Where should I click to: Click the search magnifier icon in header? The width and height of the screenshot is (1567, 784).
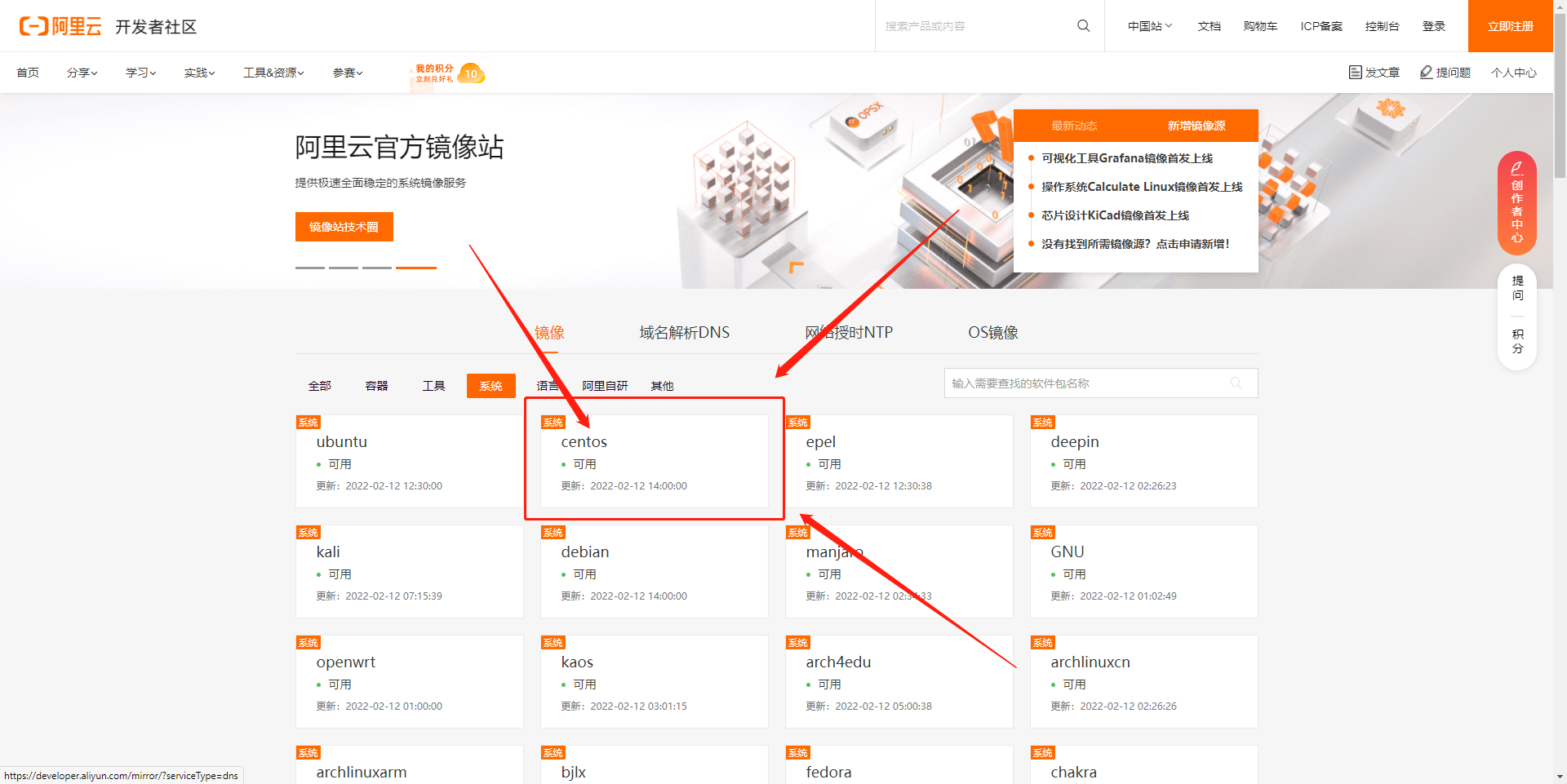pyautogui.click(x=1083, y=26)
